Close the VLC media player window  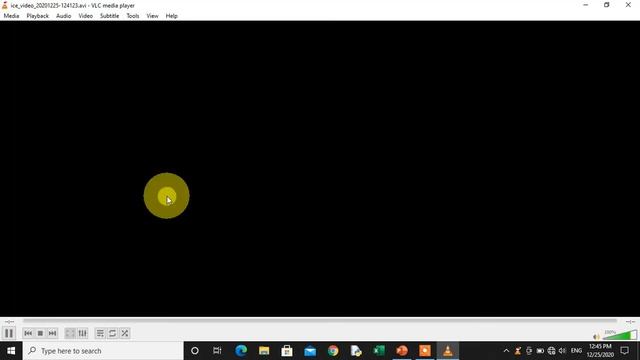(628, 5)
